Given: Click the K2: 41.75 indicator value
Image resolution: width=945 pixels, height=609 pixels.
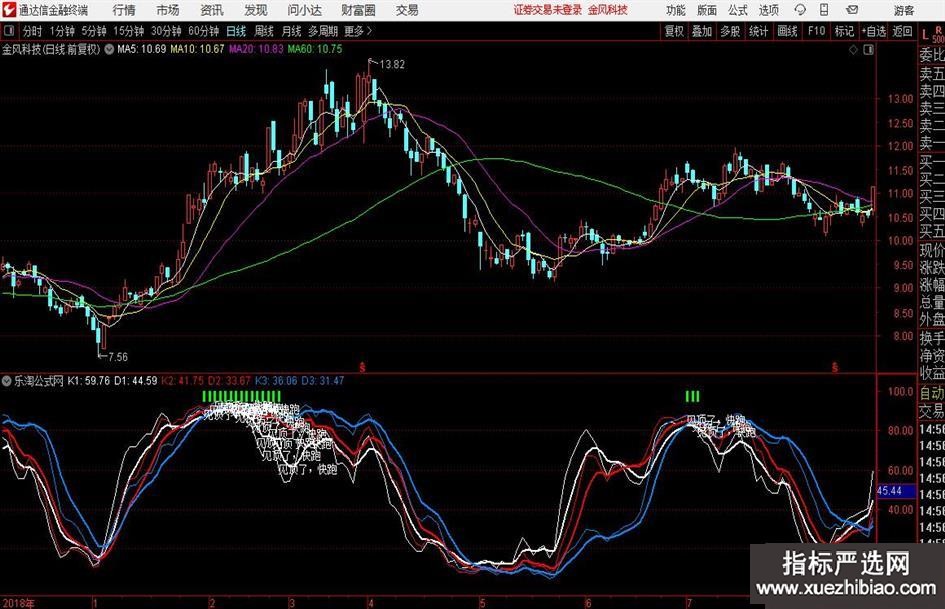Looking at the screenshot, I should 183,381.
